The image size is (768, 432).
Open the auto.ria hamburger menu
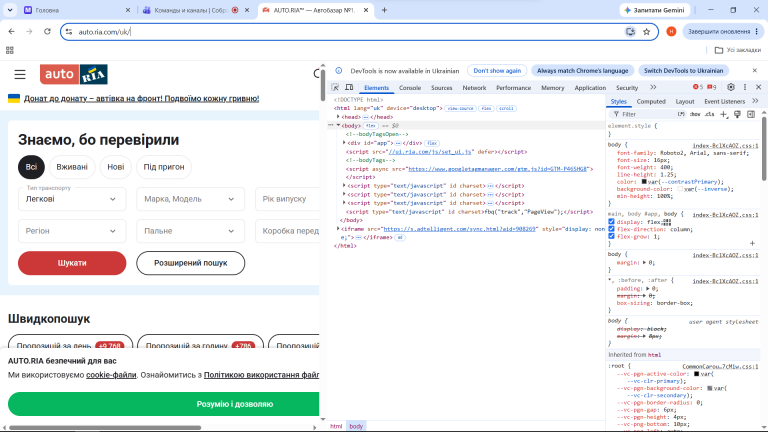20,74
